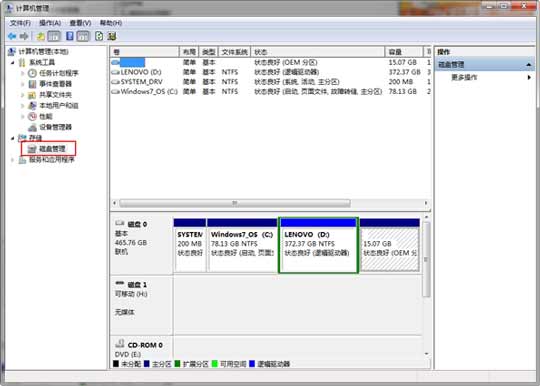Click the horizontal scrollbar right arrow

coord(426,203)
